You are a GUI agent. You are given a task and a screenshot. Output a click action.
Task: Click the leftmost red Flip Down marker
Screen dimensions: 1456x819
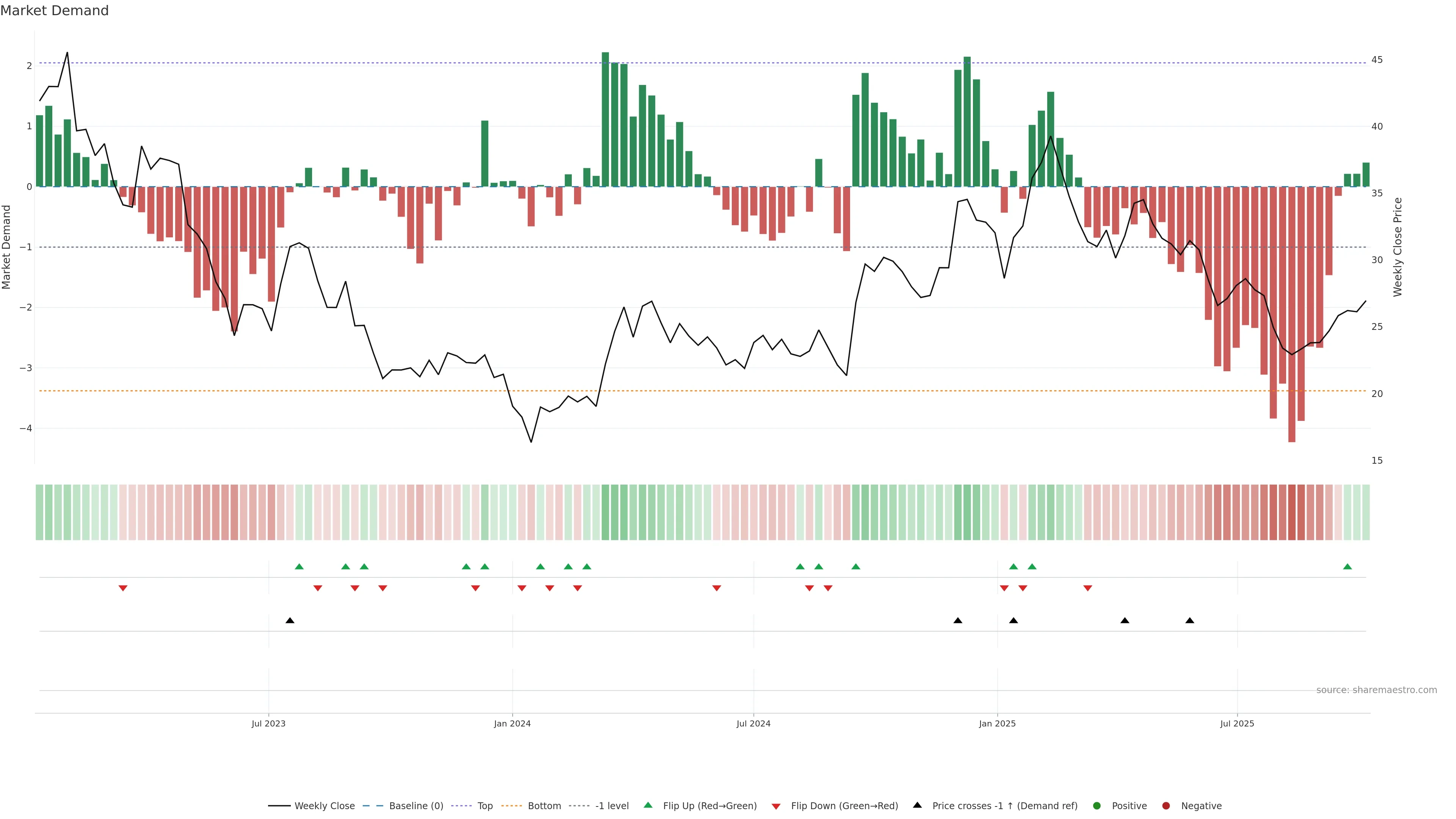click(122, 588)
